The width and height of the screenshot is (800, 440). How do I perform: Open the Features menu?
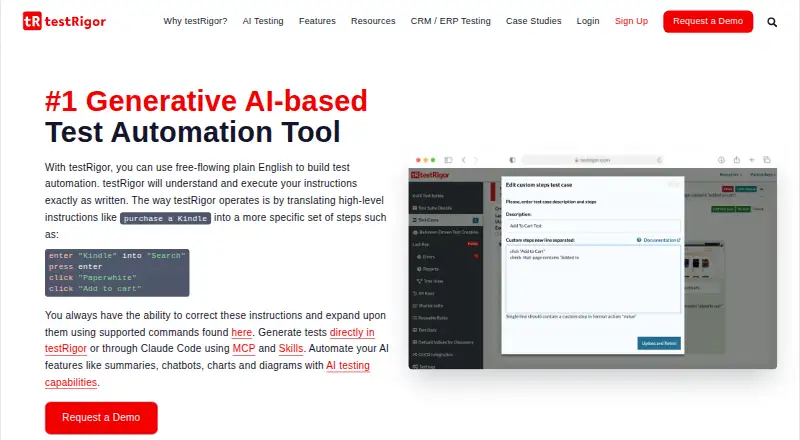point(317,21)
